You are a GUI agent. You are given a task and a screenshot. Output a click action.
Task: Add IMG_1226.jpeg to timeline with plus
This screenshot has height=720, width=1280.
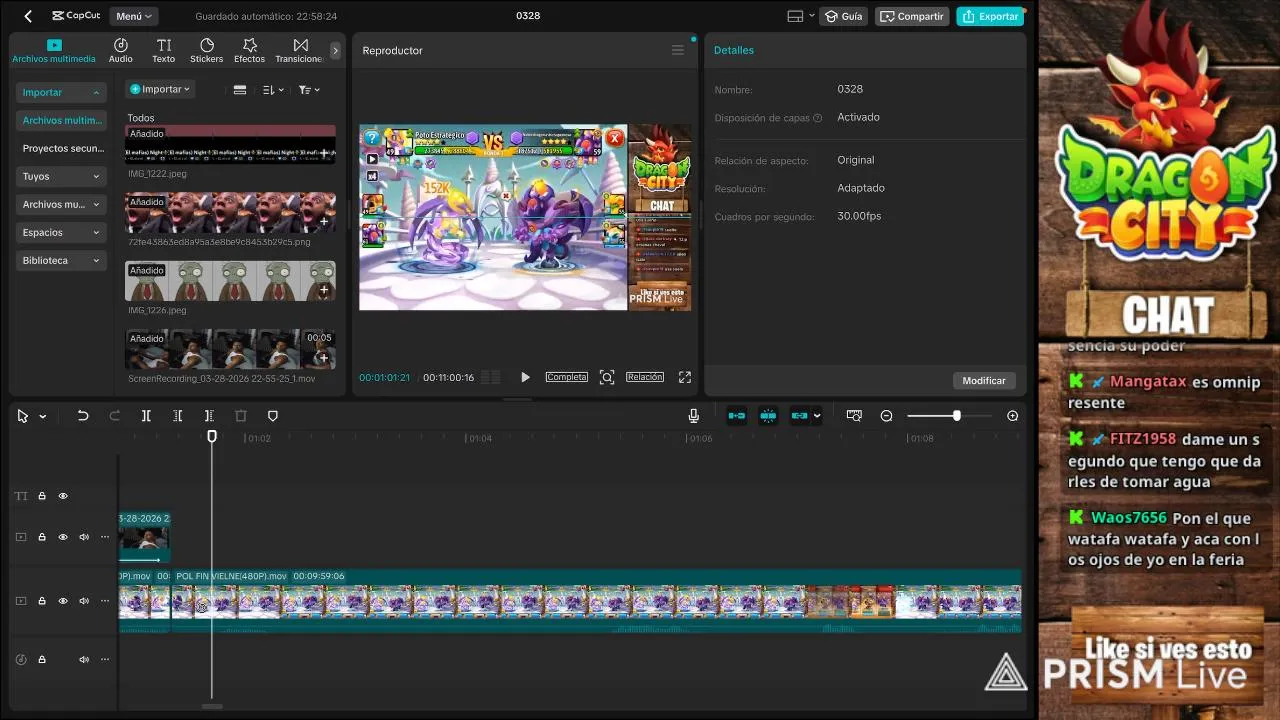point(324,290)
